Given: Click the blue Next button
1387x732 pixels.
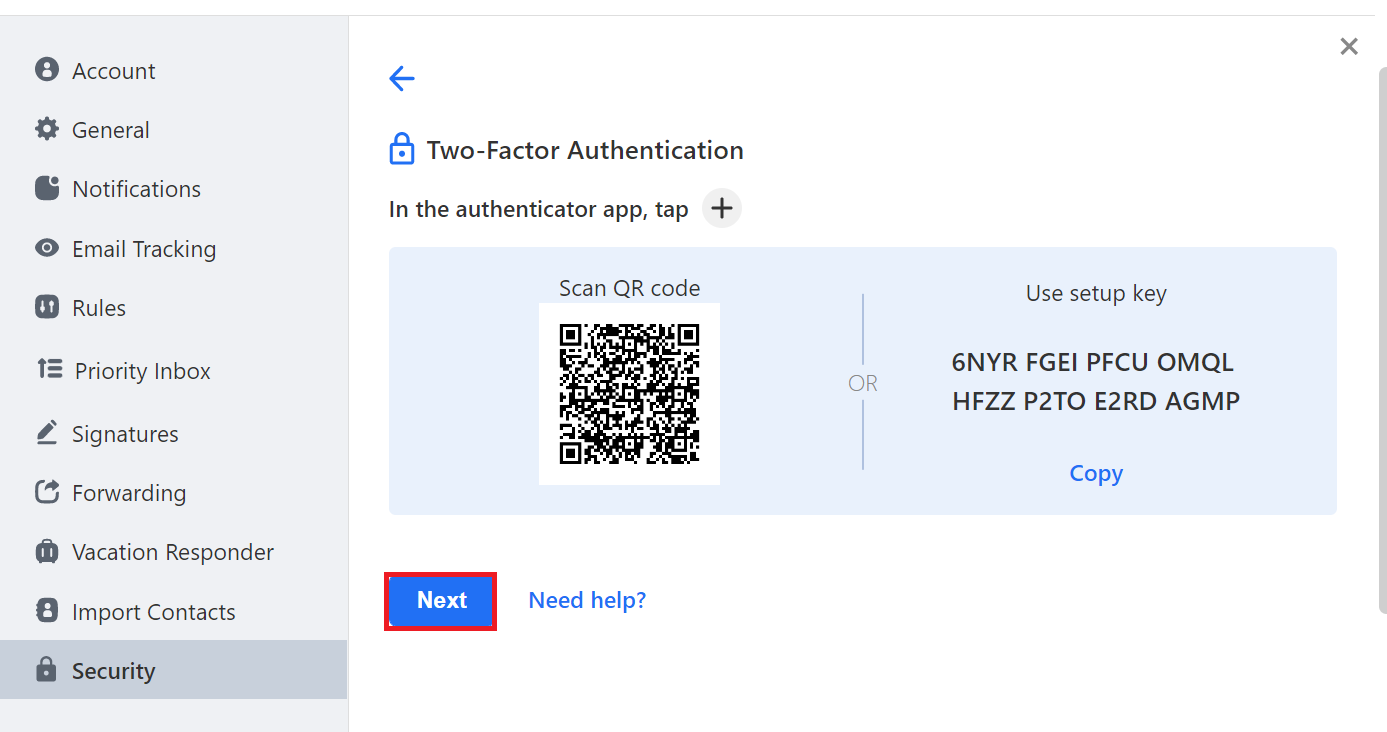Looking at the screenshot, I should click(x=441, y=601).
